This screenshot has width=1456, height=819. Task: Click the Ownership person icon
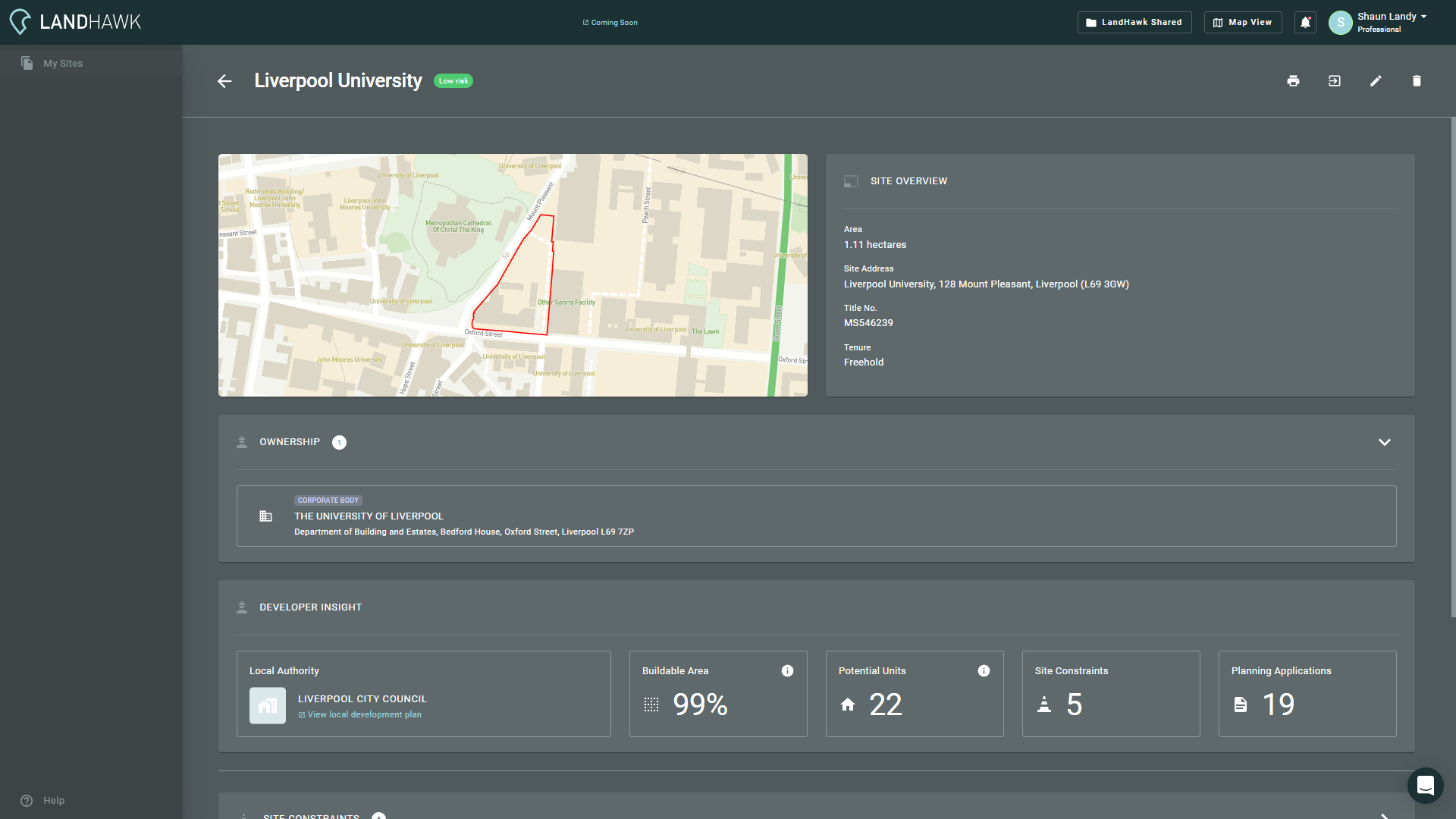click(x=242, y=442)
